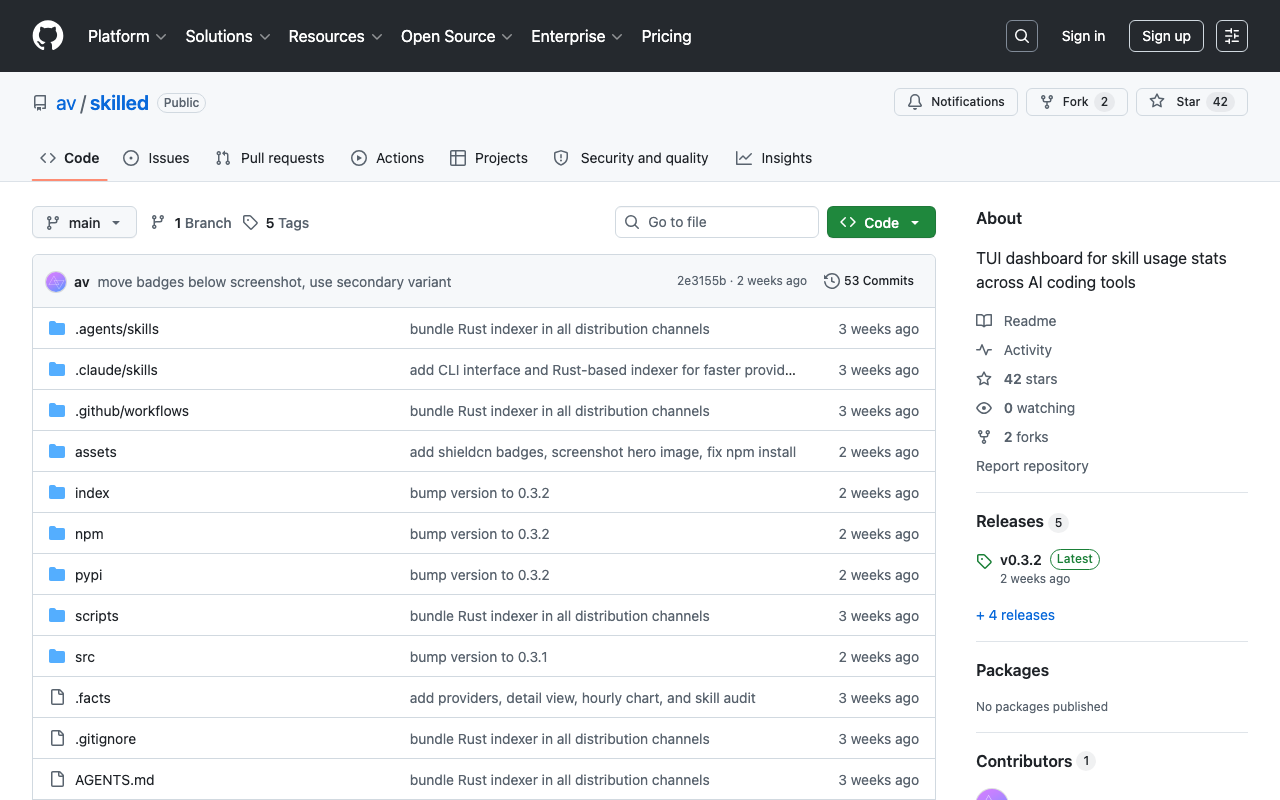Click the pypi folder icon
The width and height of the screenshot is (1280, 800).
point(57,575)
